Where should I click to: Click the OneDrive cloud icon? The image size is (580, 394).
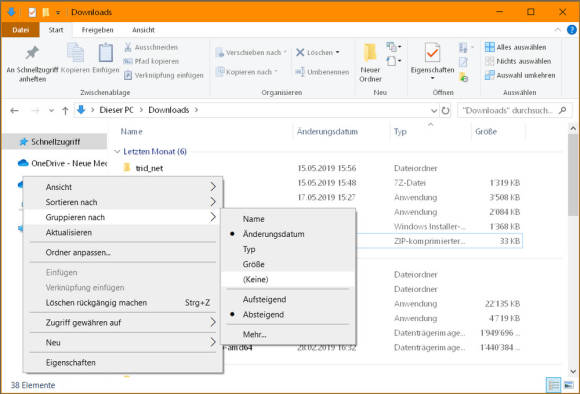[23, 163]
